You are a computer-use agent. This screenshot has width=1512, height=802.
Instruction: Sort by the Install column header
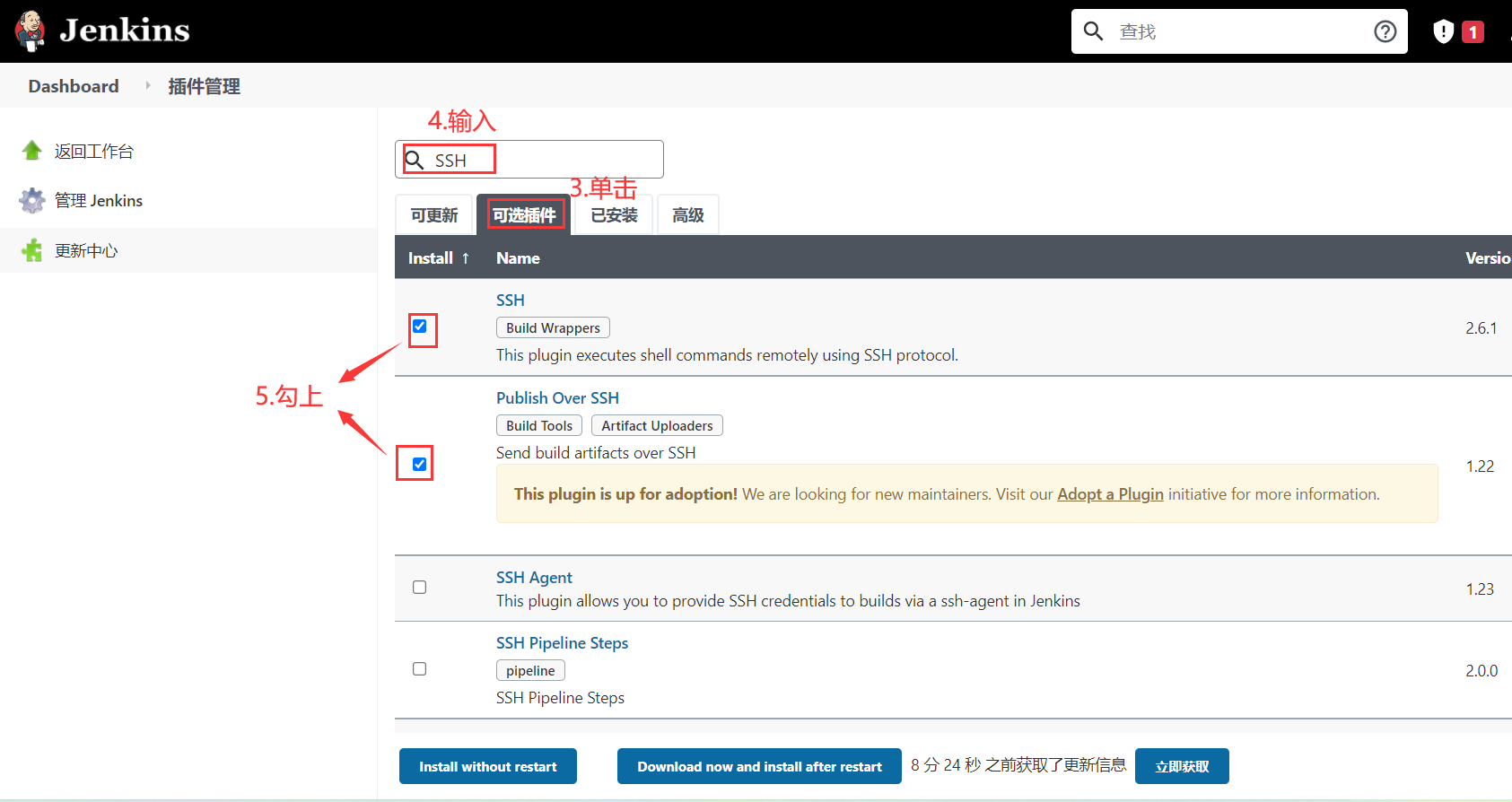439,257
